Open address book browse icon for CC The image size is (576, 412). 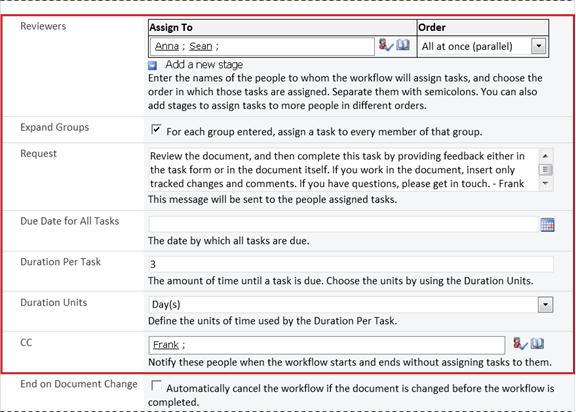(x=537, y=343)
